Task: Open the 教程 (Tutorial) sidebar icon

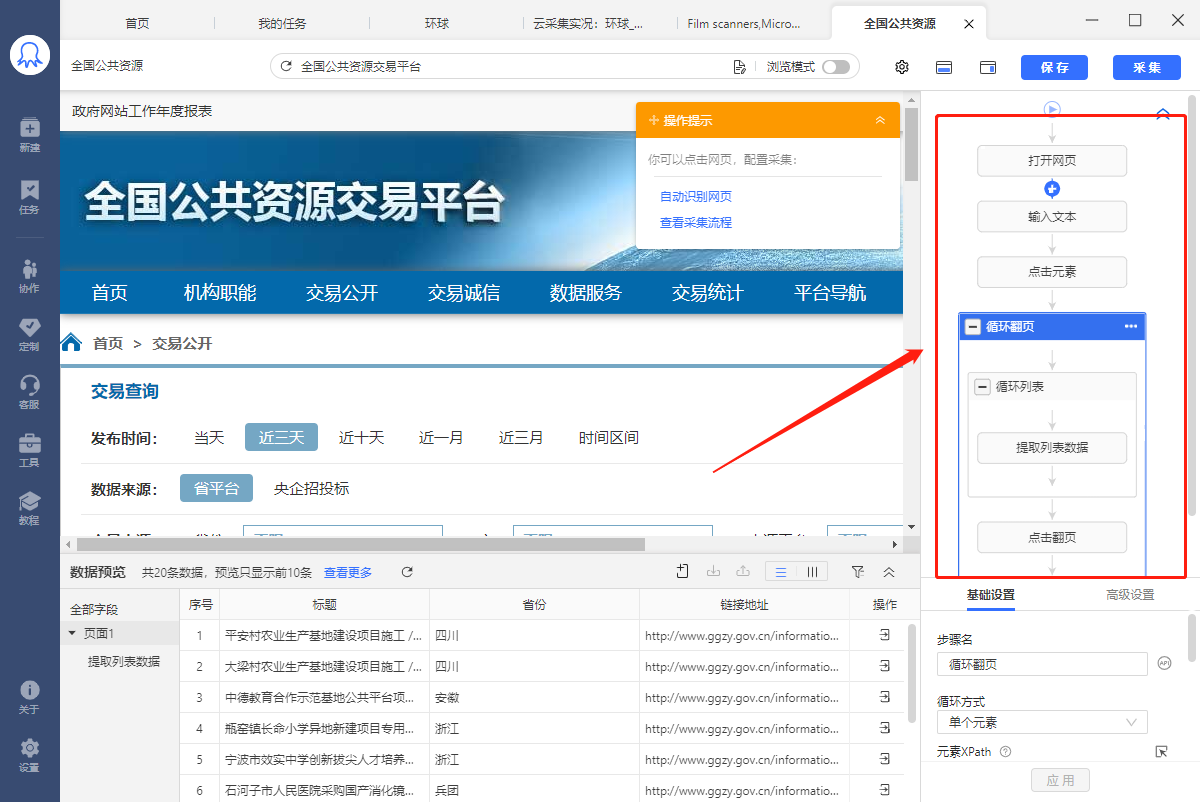Action: (29, 508)
